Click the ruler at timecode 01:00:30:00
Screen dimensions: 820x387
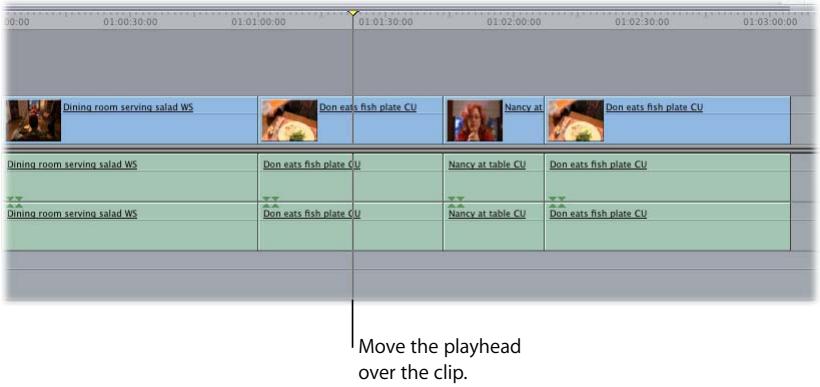[x=130, y=22]
